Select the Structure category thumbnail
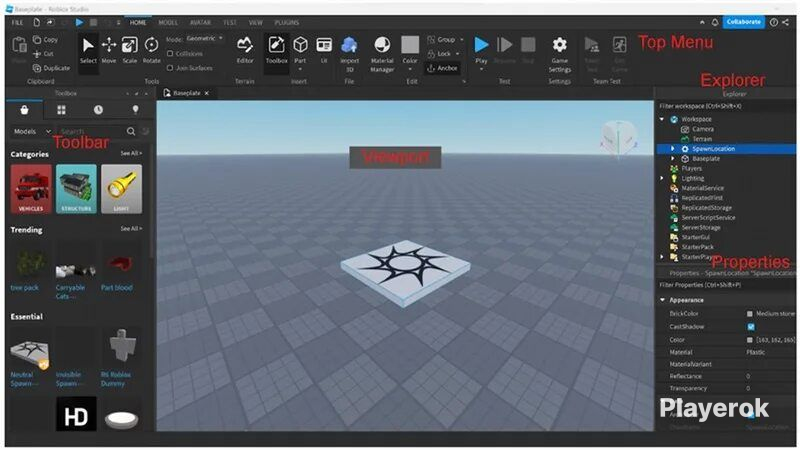Image resolution: width=800 pixels, height=450 pixels. tap(76, 189)
